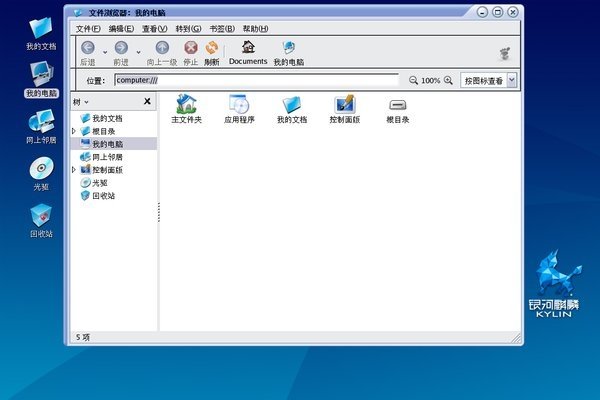Open the Back history dropdown arrow
600x400 pixels.
(105, 52)
